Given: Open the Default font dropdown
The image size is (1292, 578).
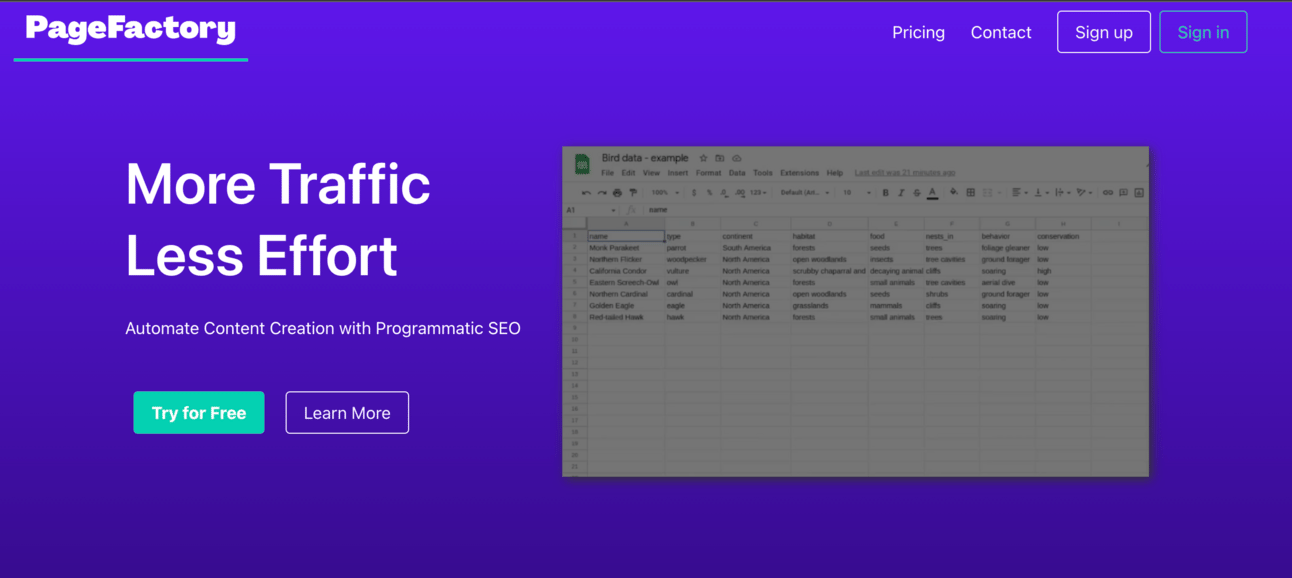Looking at the screenshot, I should 805,193.
